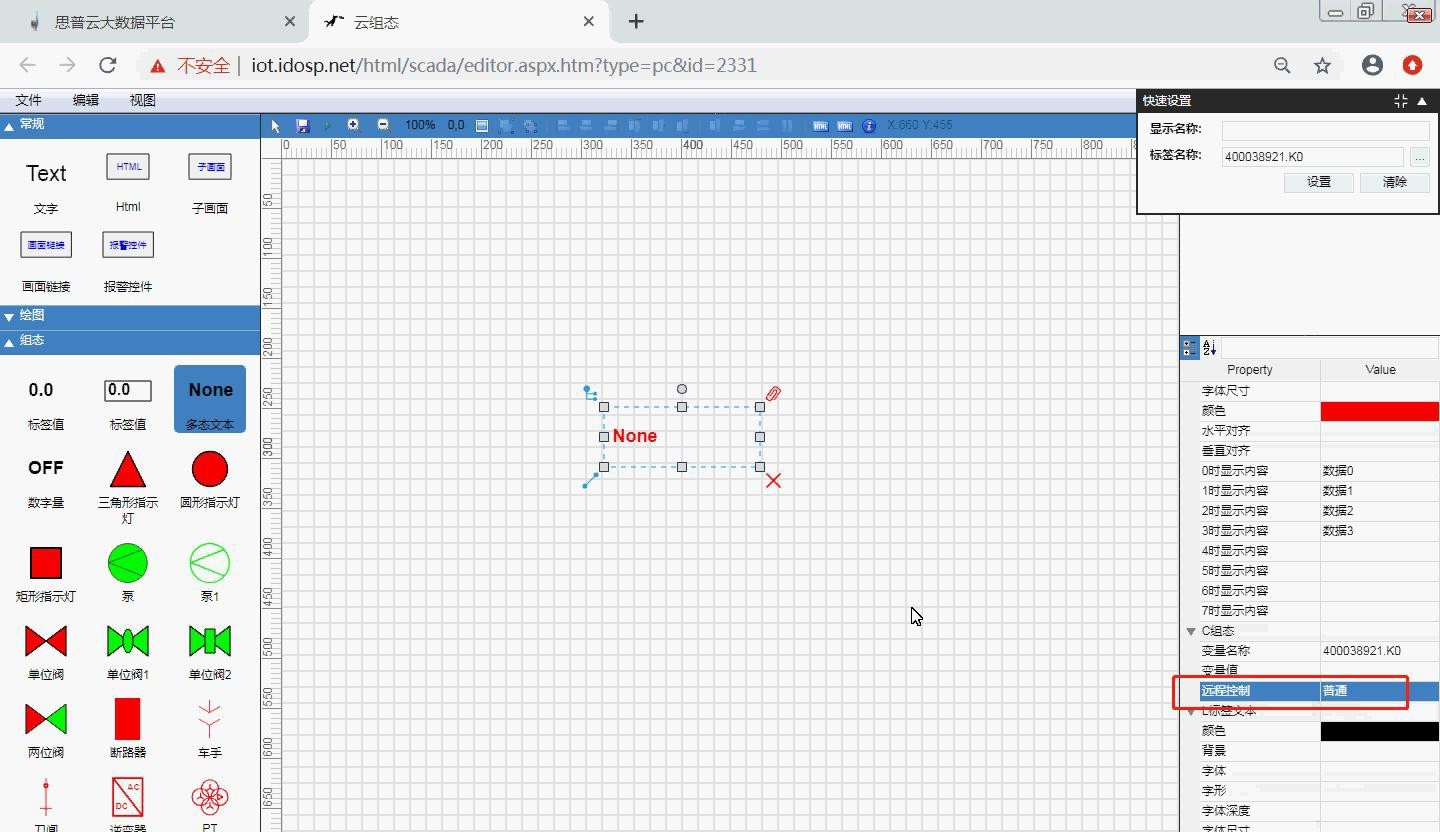This screenshot has height=832, width=1440.
Task: Click the zoom out magnifier icon
Action: 383,125
